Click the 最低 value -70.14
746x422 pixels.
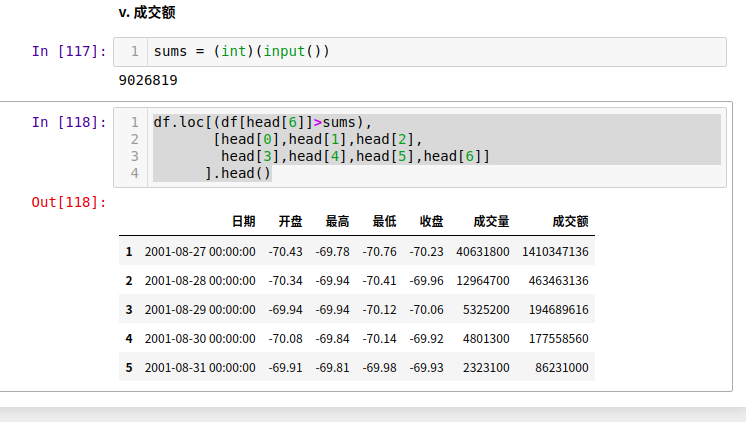pyautogui.click(x=380, y=339)
